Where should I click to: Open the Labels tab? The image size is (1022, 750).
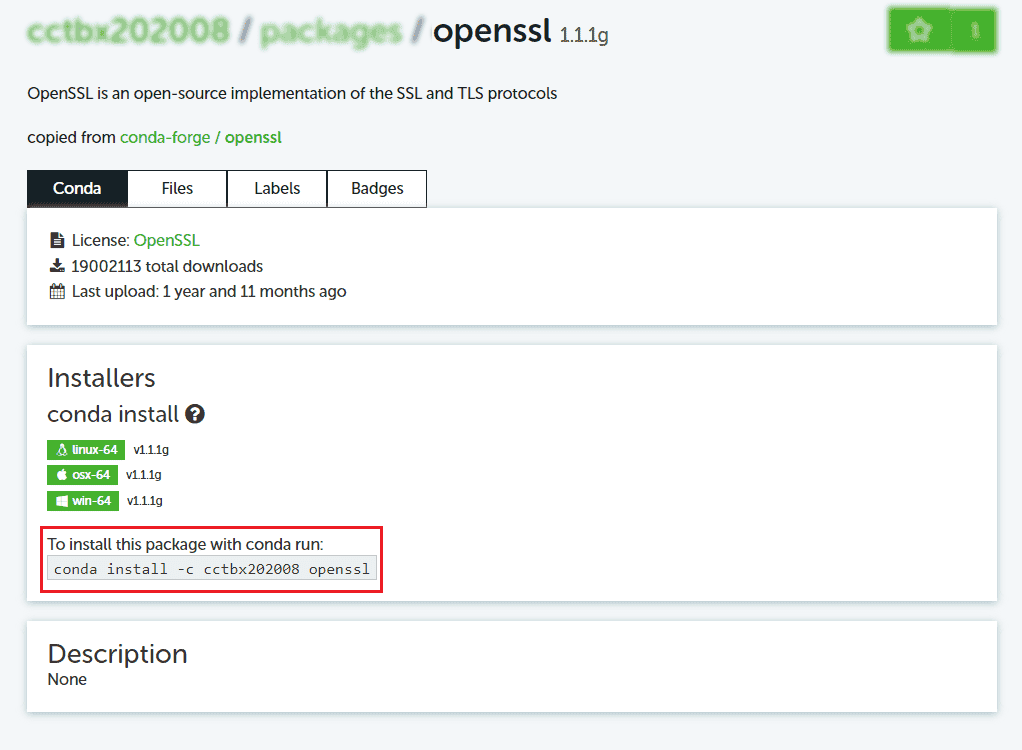pos(277,188)
